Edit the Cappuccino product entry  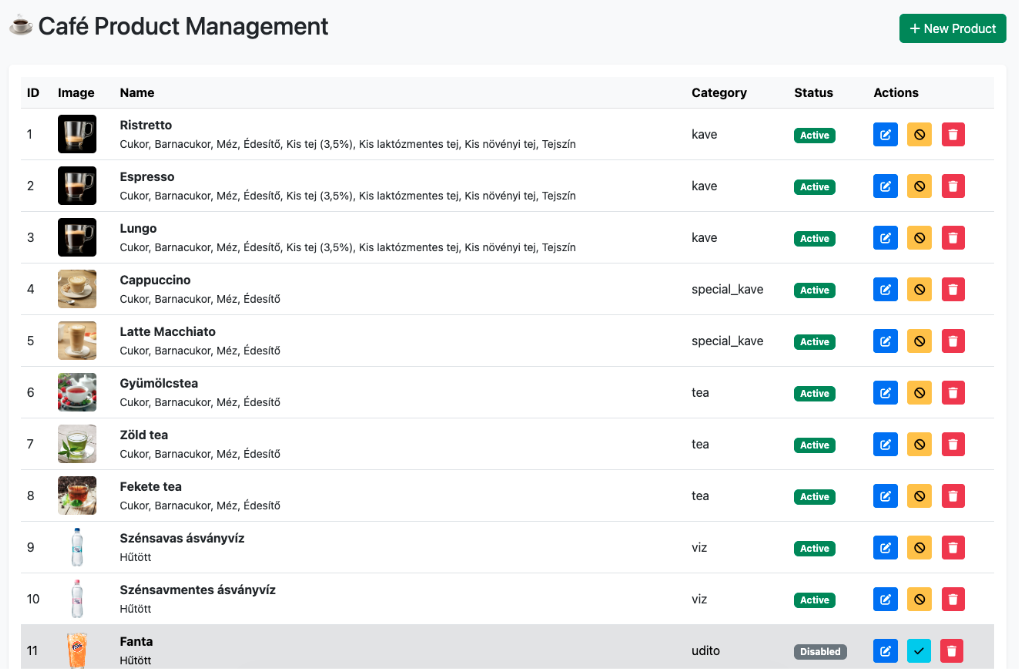pyautogui.click(x=885, y=290)
